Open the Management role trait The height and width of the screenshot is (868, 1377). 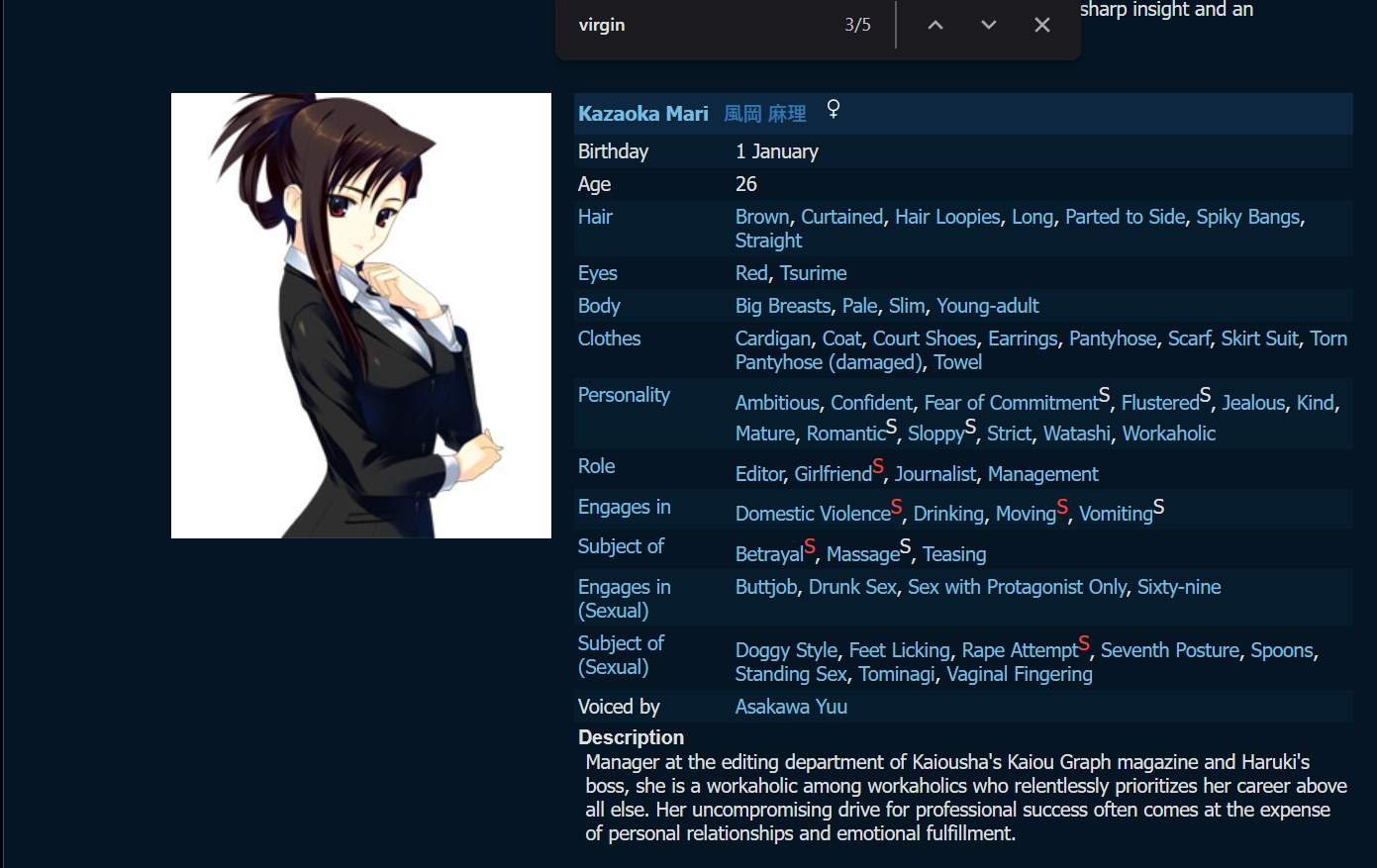pos(1043,474)
